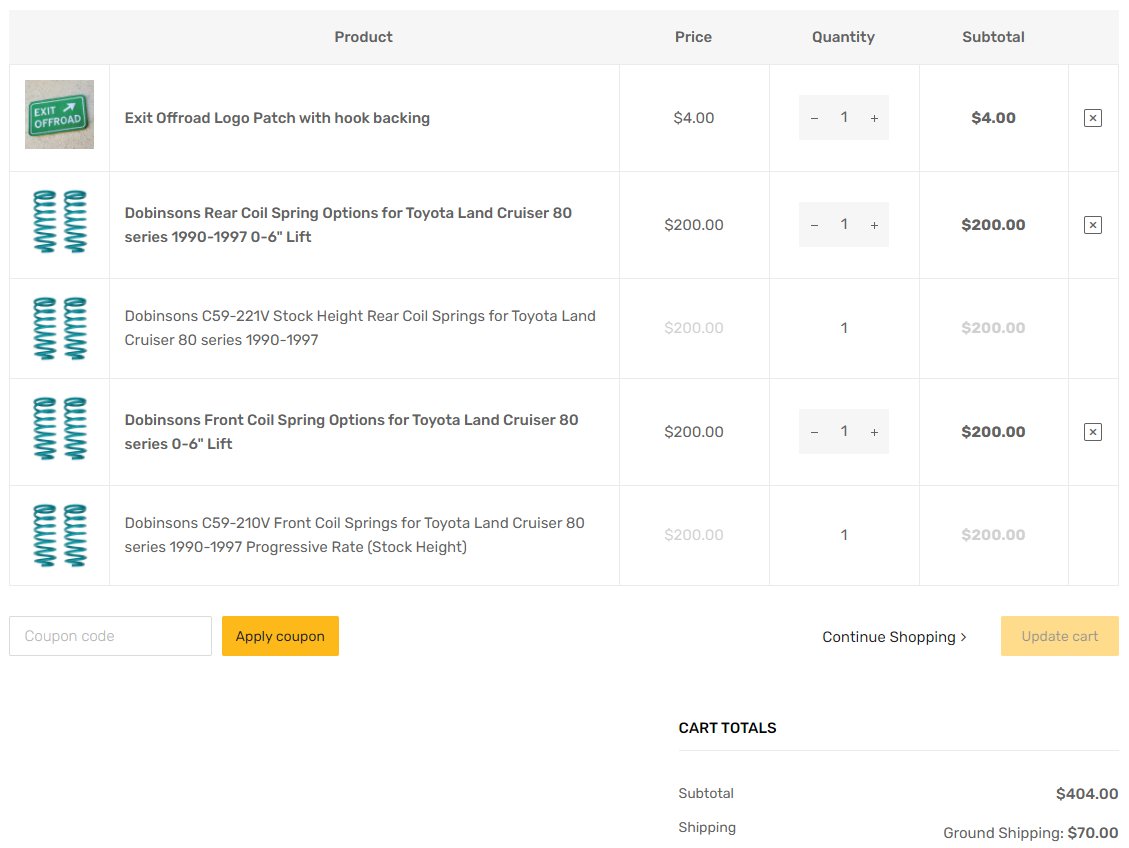Open Dobinsons C59-221V Stock Height Rear link
Viewport: 1129px width, 848px height.
[360, 328]
